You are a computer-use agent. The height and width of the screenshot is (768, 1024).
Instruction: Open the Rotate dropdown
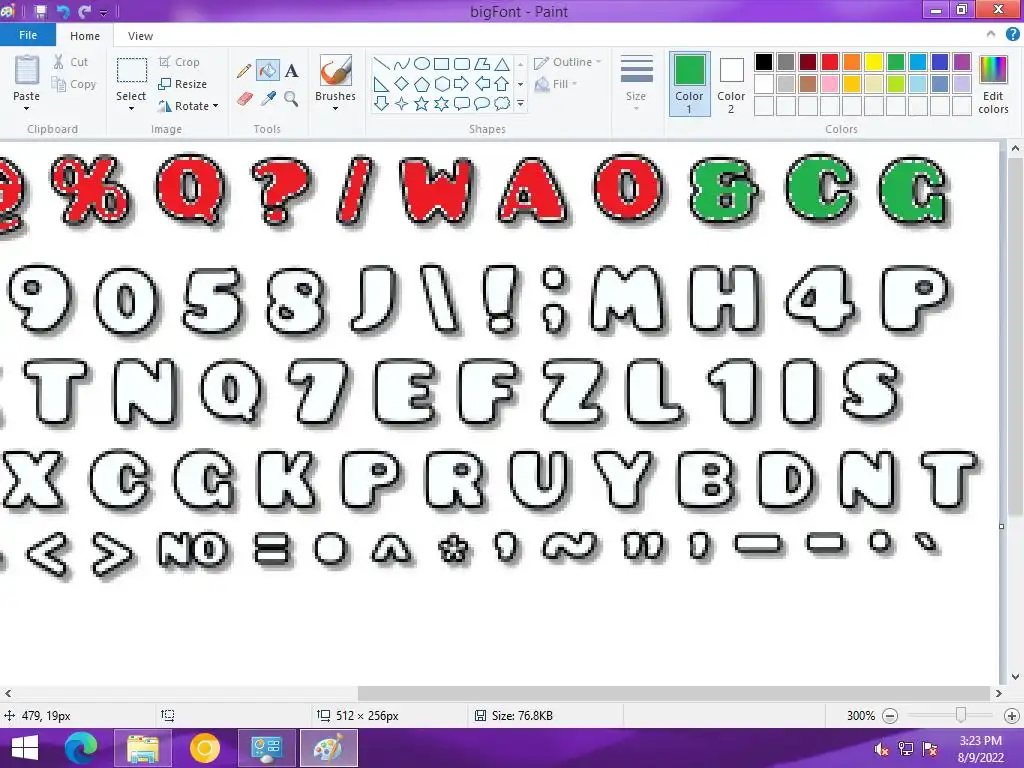[188, 106]
